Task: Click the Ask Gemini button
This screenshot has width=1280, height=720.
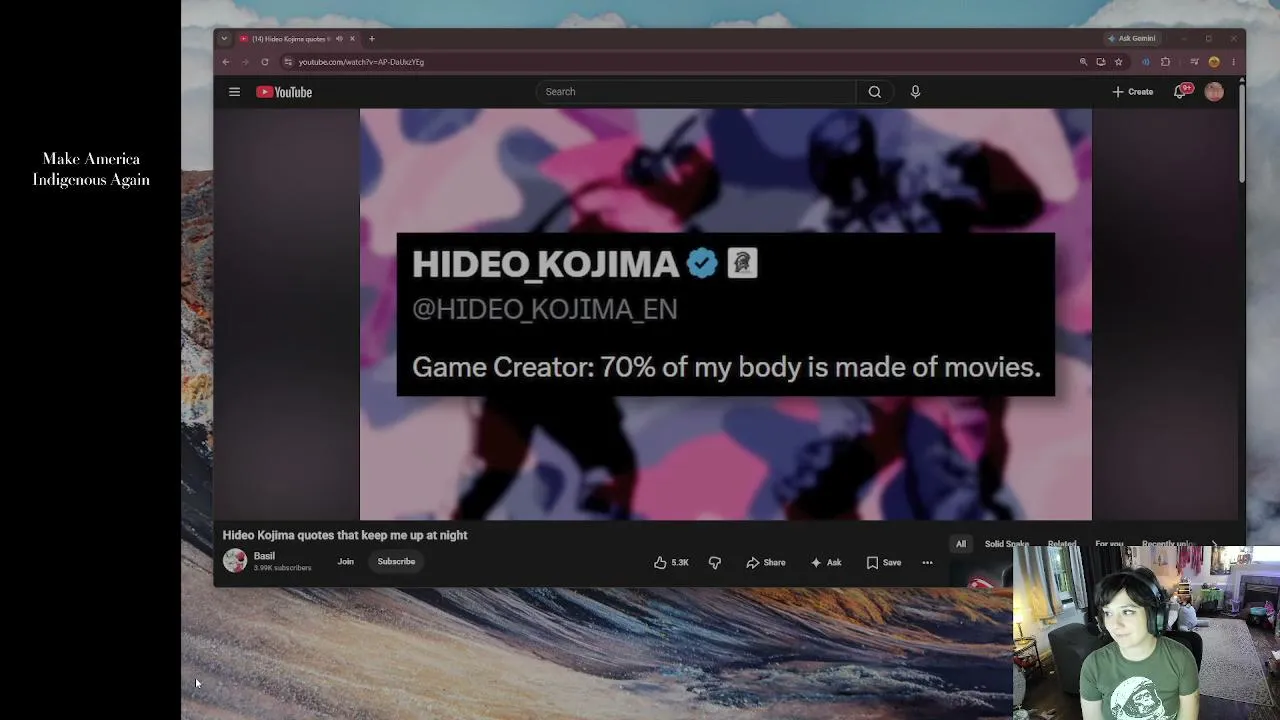Action: [1131, 39]
